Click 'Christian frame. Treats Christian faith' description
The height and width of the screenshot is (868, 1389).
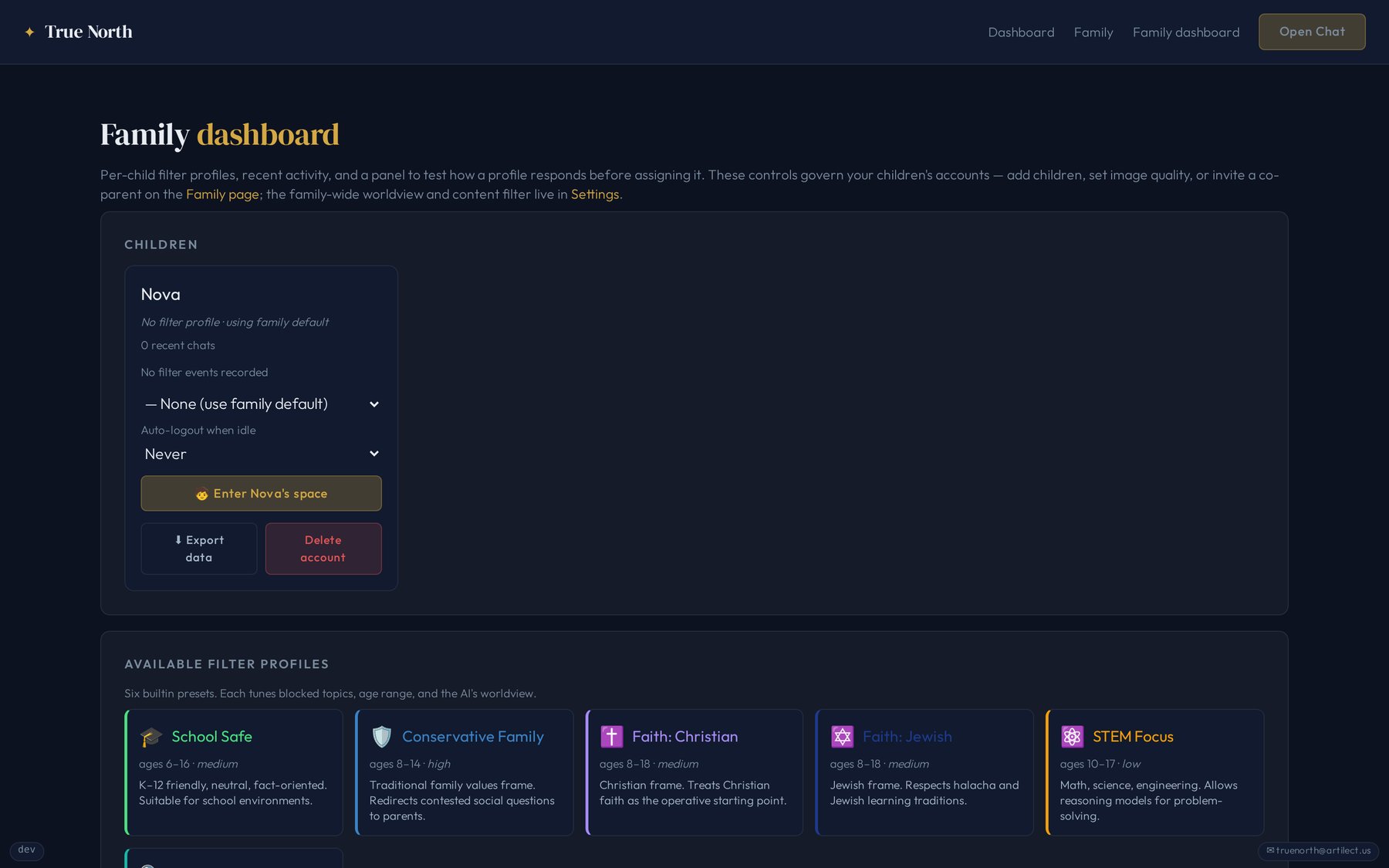[693, 793]
